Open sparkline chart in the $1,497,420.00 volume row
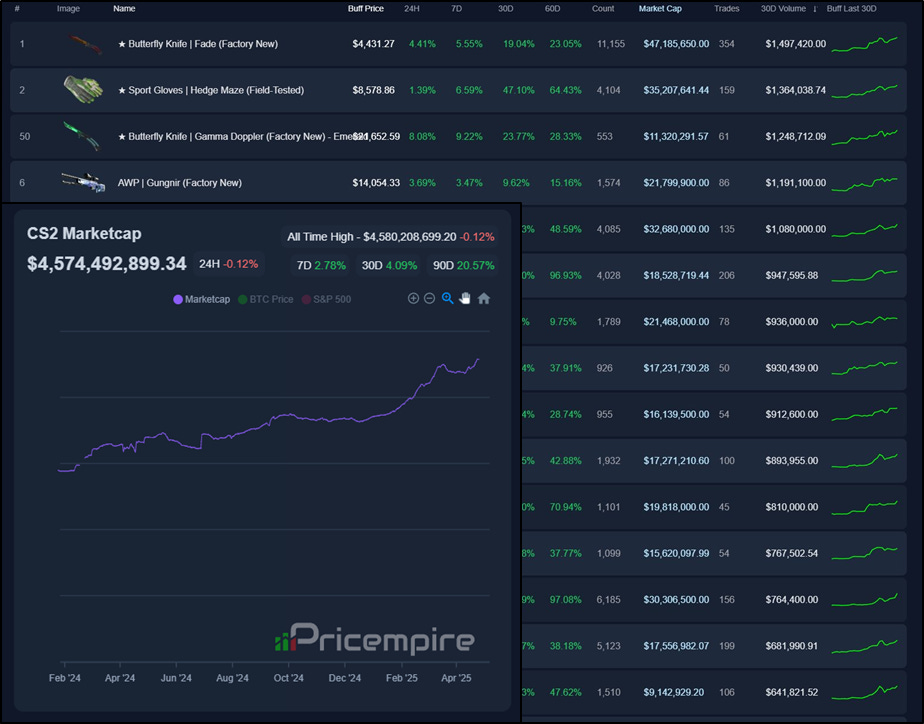This screenshot has width=924, height=724. [x=864, y=44]
